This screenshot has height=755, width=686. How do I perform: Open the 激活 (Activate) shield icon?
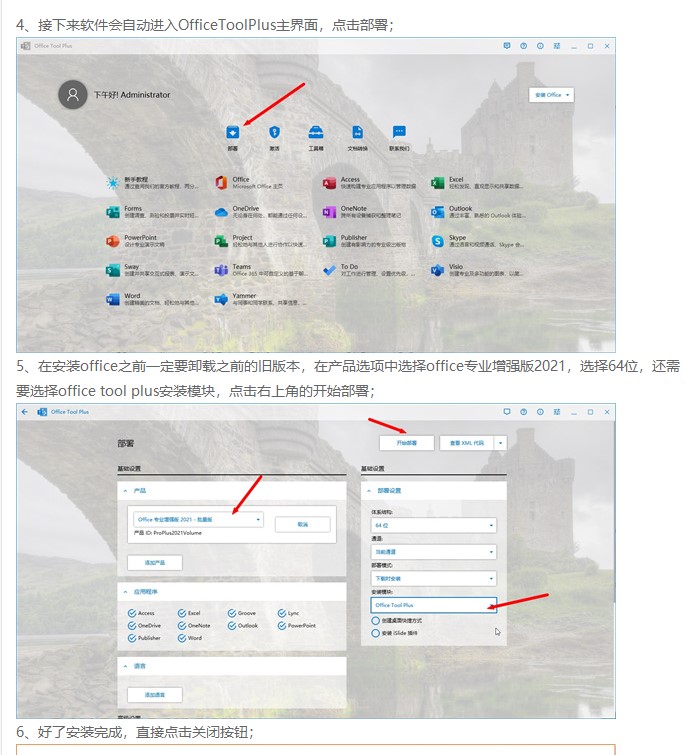274,132
